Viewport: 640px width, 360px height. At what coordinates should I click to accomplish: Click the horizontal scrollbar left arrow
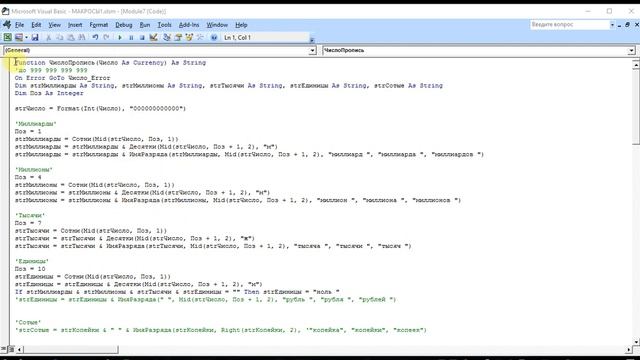pos(19,349)
